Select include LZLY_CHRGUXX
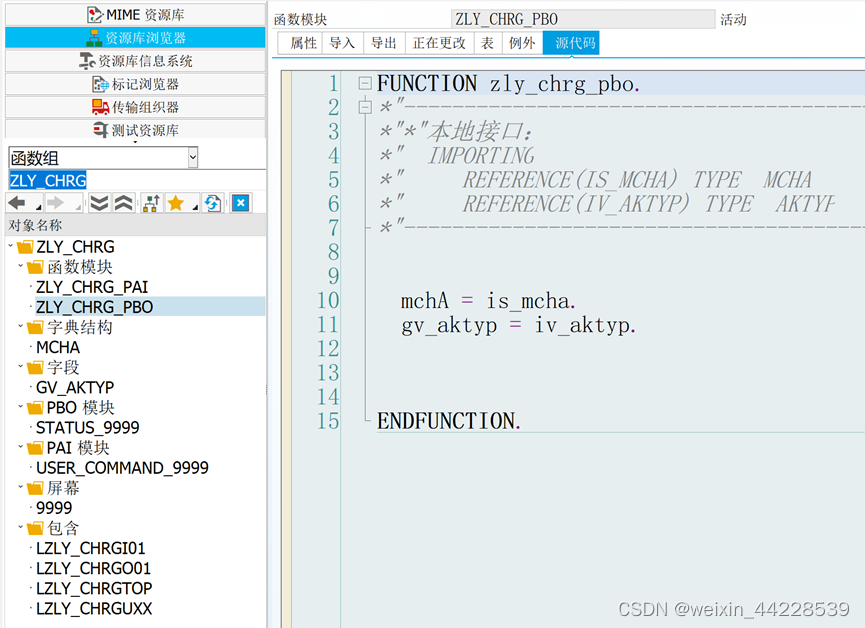 (94, 608)
